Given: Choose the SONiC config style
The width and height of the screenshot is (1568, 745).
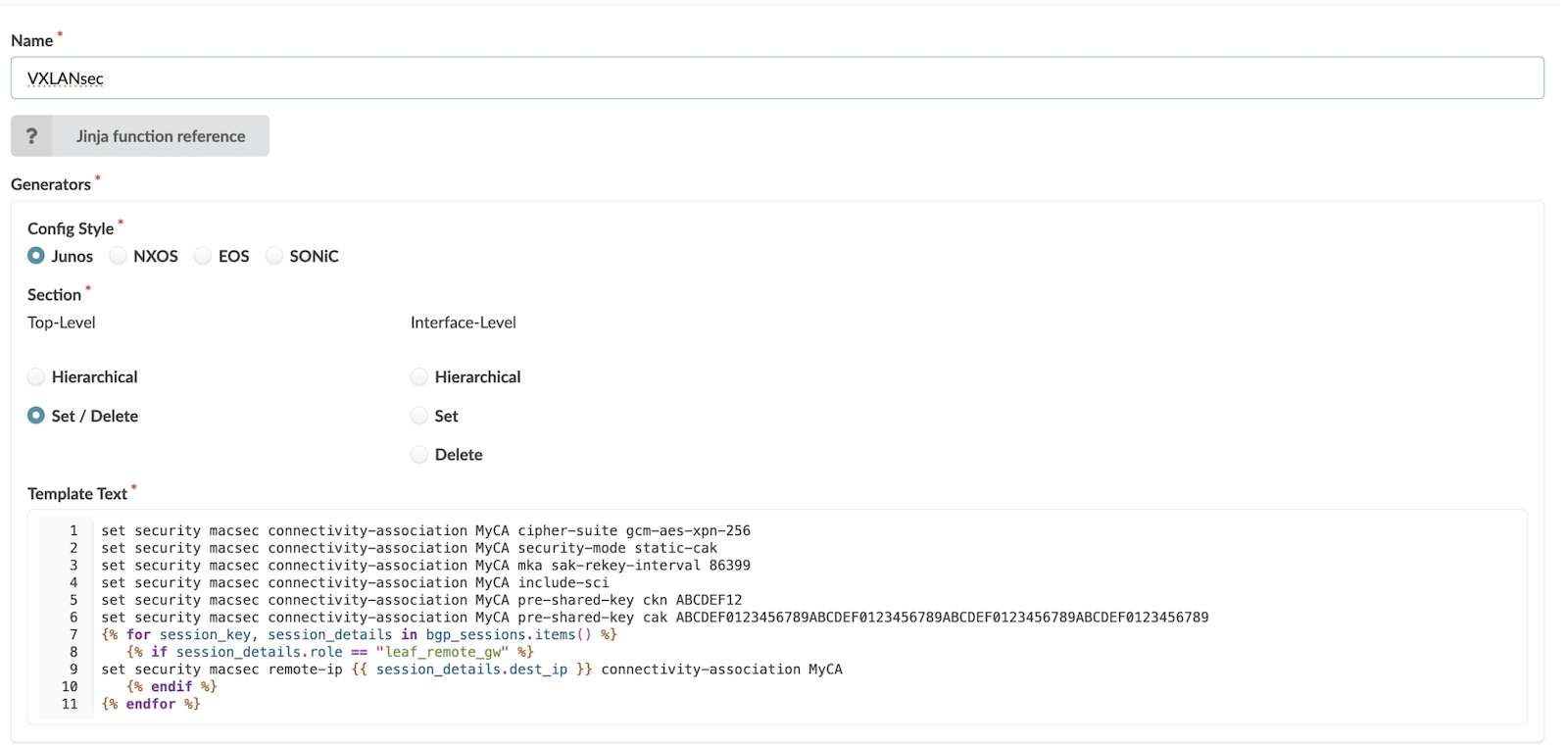Looking at the screenshot, I should (274, 256).
